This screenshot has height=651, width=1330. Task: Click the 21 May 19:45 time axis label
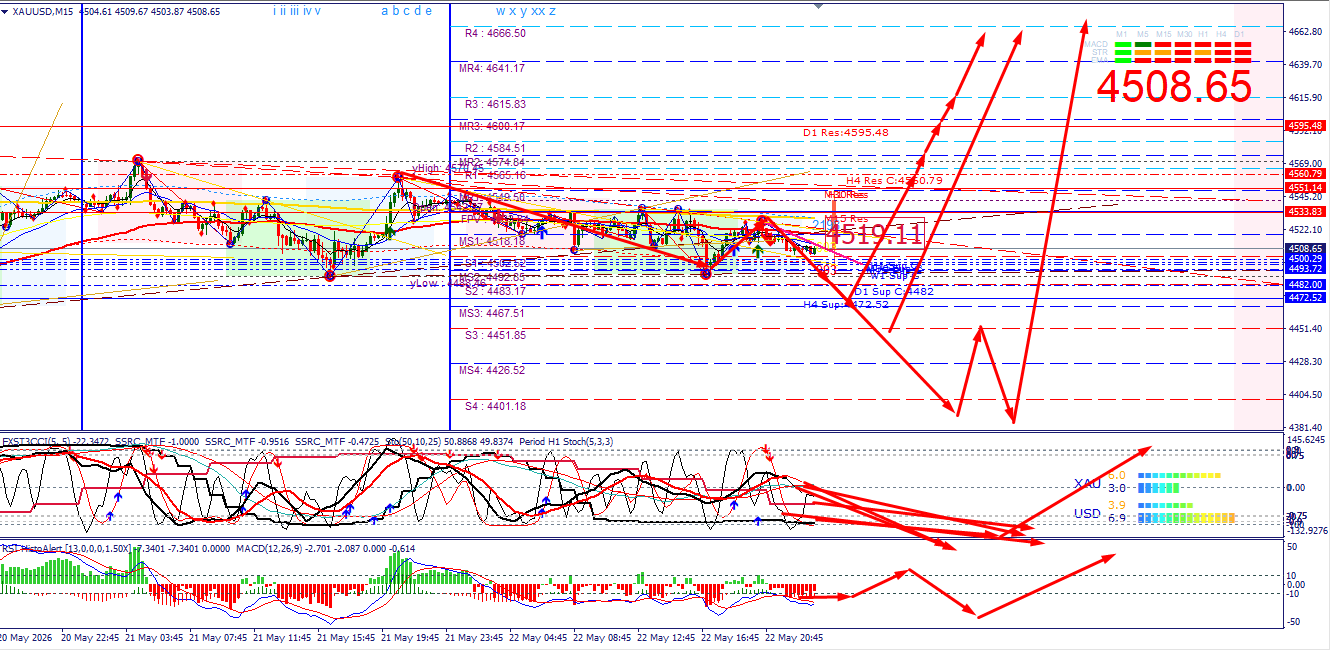tap(410, 637)
